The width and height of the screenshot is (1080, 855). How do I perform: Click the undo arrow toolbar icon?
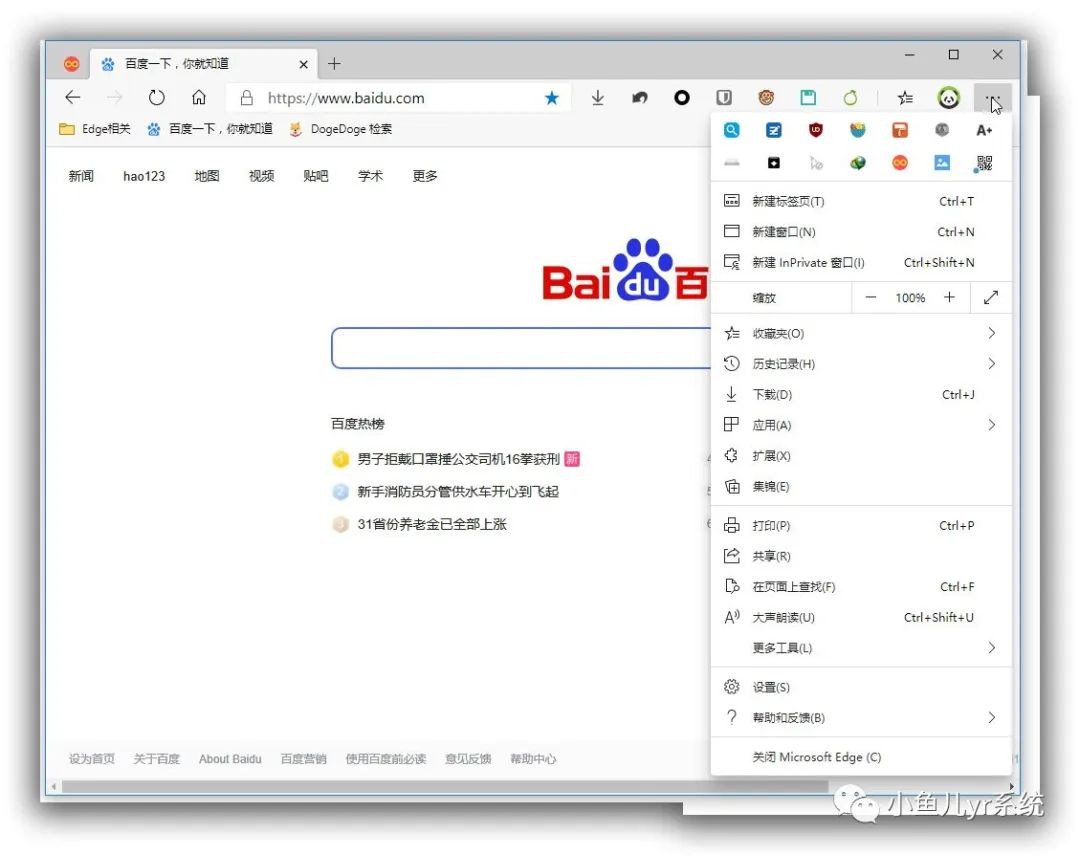[x=640, y=98]
